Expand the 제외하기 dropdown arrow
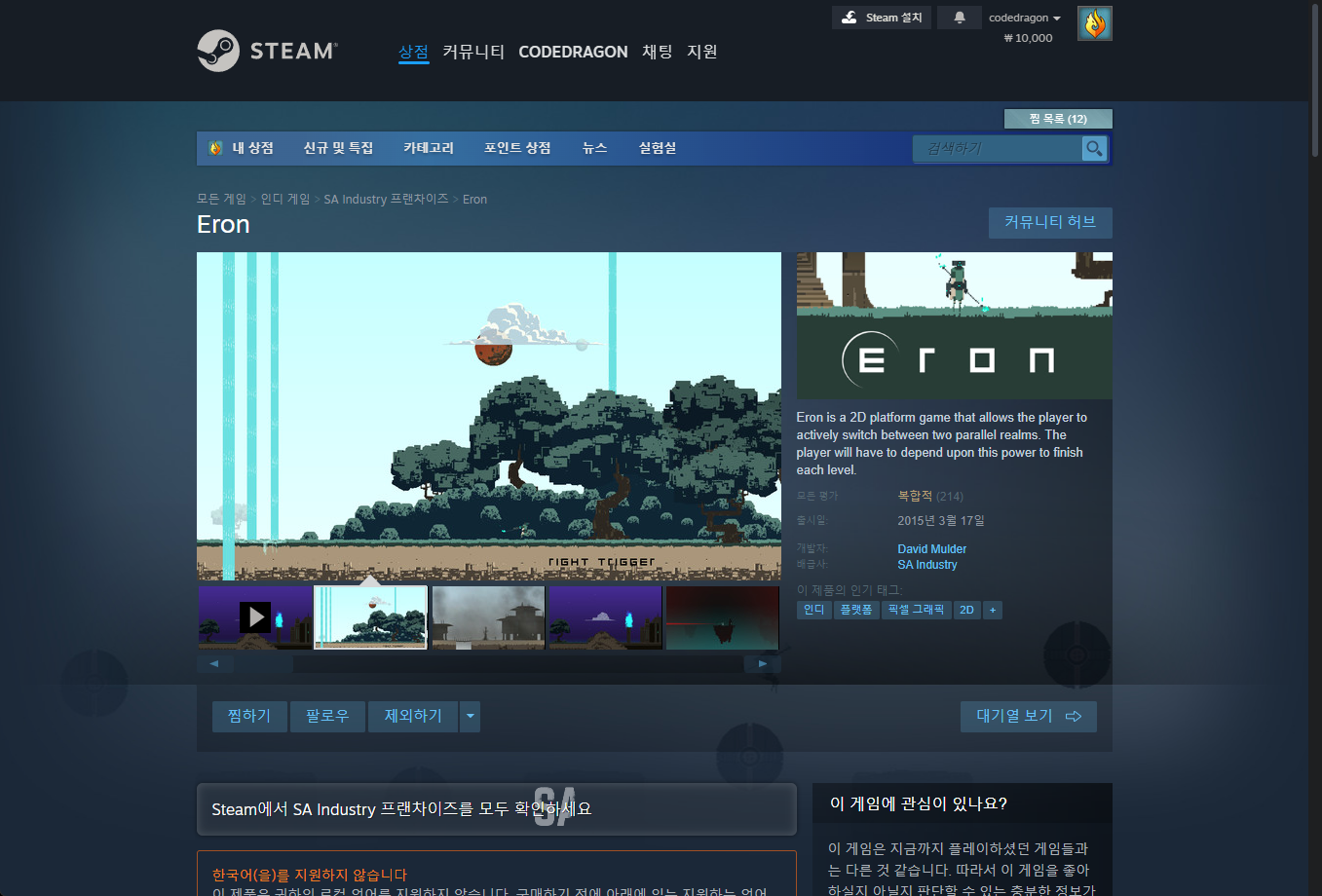Viewport: 1322px width, 896px height. tap(471, 716)
